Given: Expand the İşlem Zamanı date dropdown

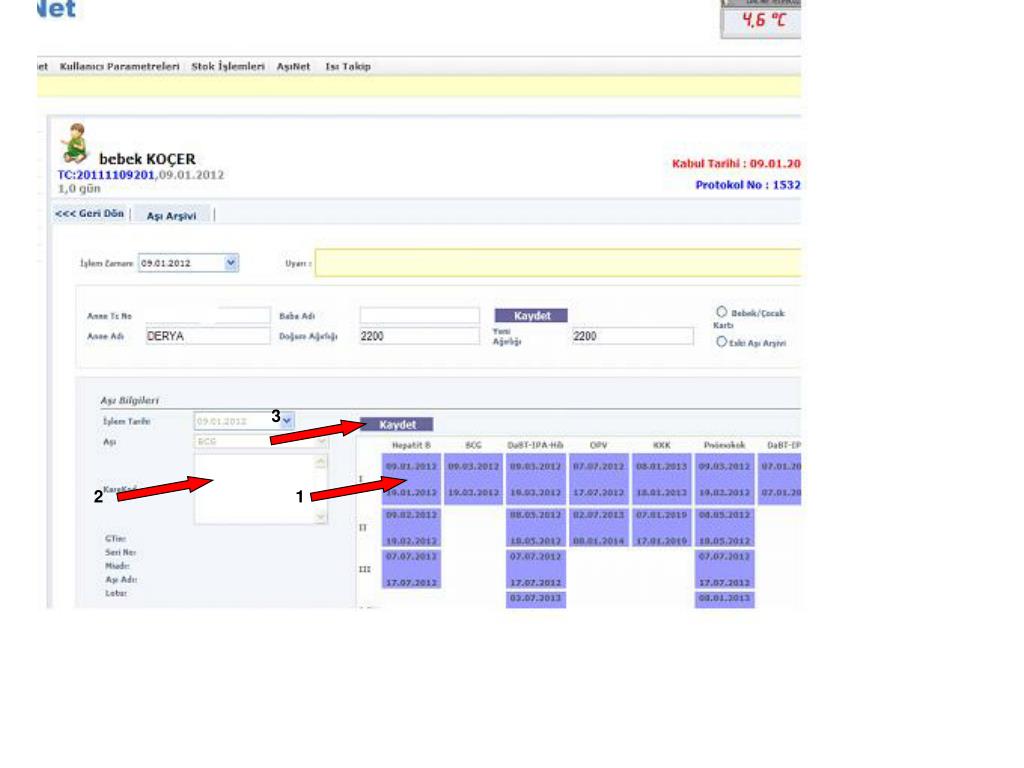Looking at the screenshot, I should (231, 263).
